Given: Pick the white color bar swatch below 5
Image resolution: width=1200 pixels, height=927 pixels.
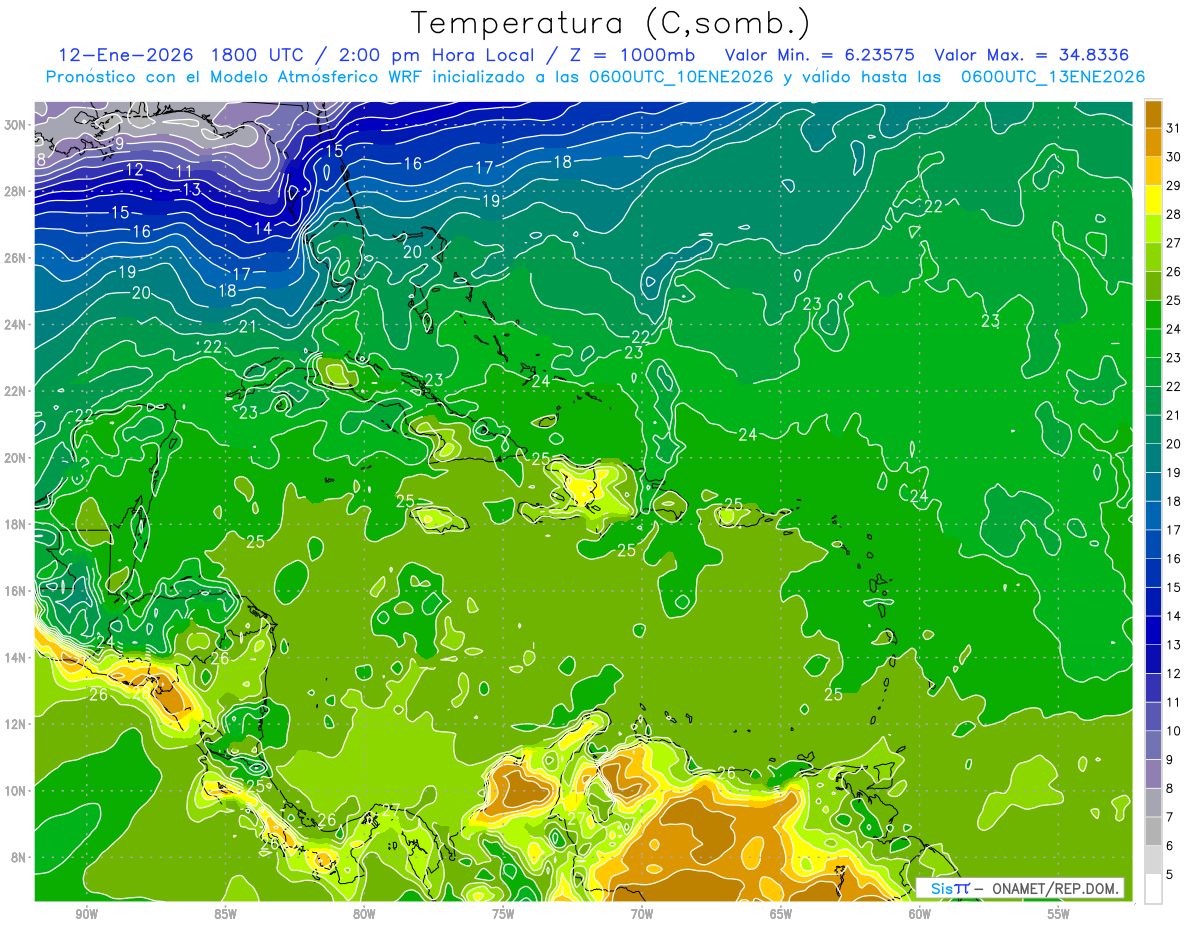Looking at the screenshot, I should click(x=1154, y=889).
